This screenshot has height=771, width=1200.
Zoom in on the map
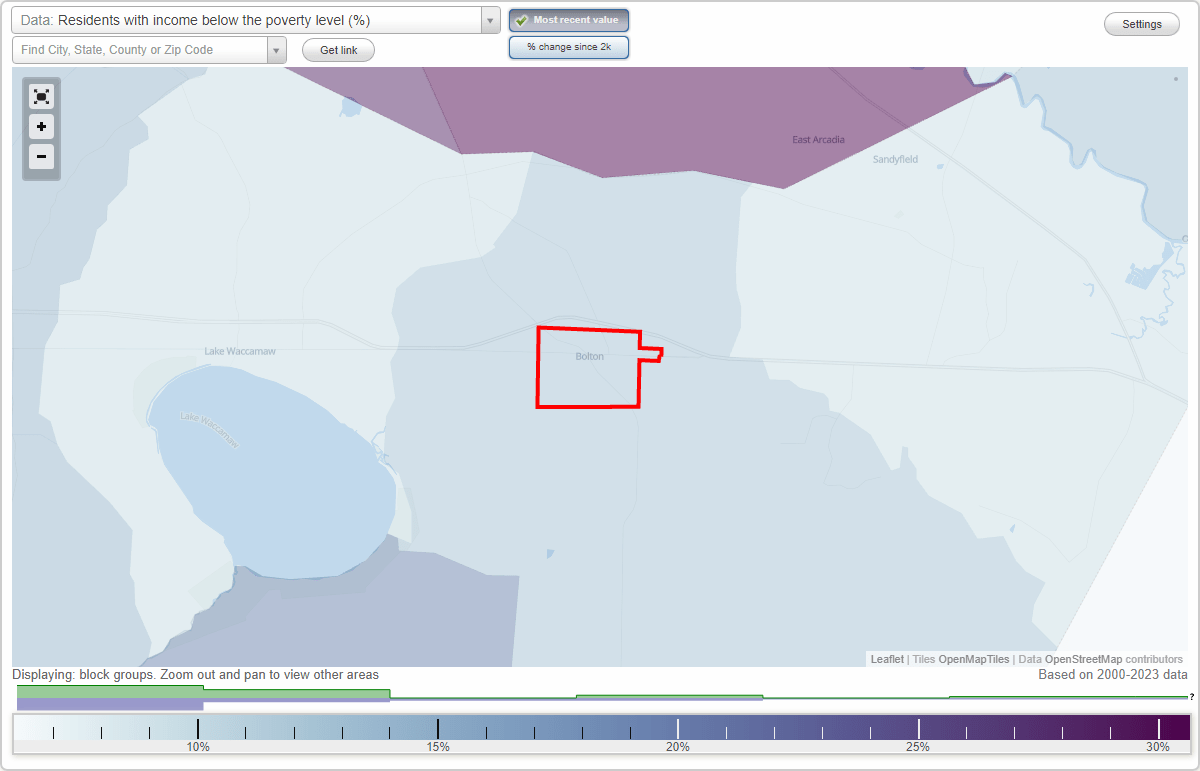(41, 127)
